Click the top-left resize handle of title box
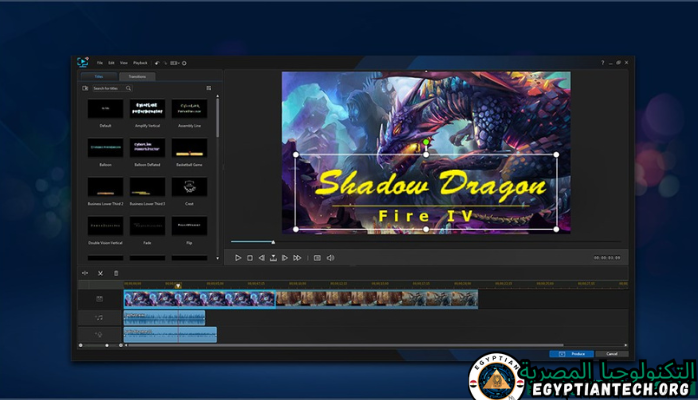 pyautogui.click(x=296, y=154)
